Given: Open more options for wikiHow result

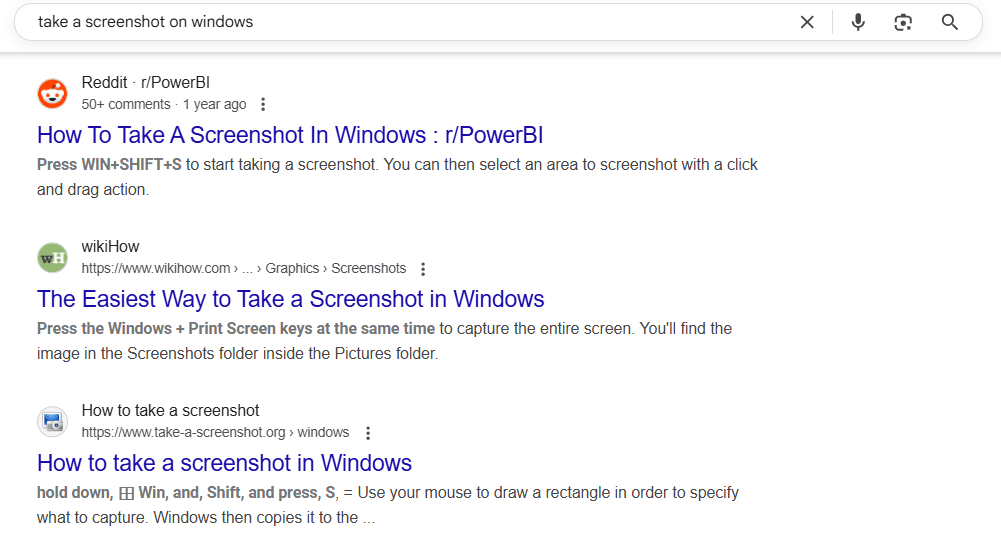Looking at the screenshot, I should coord(423,269).
